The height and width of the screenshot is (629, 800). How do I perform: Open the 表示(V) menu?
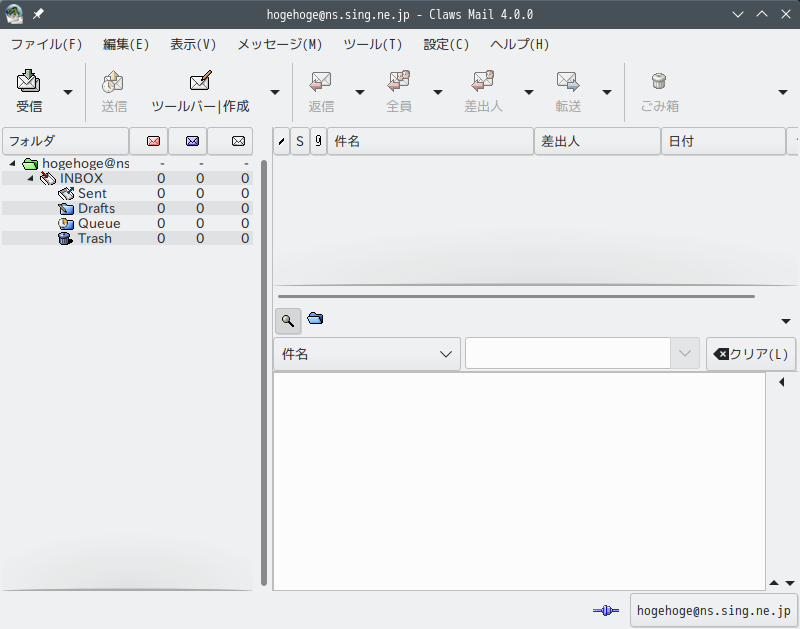pyautogui.click(x=193, y=44)
